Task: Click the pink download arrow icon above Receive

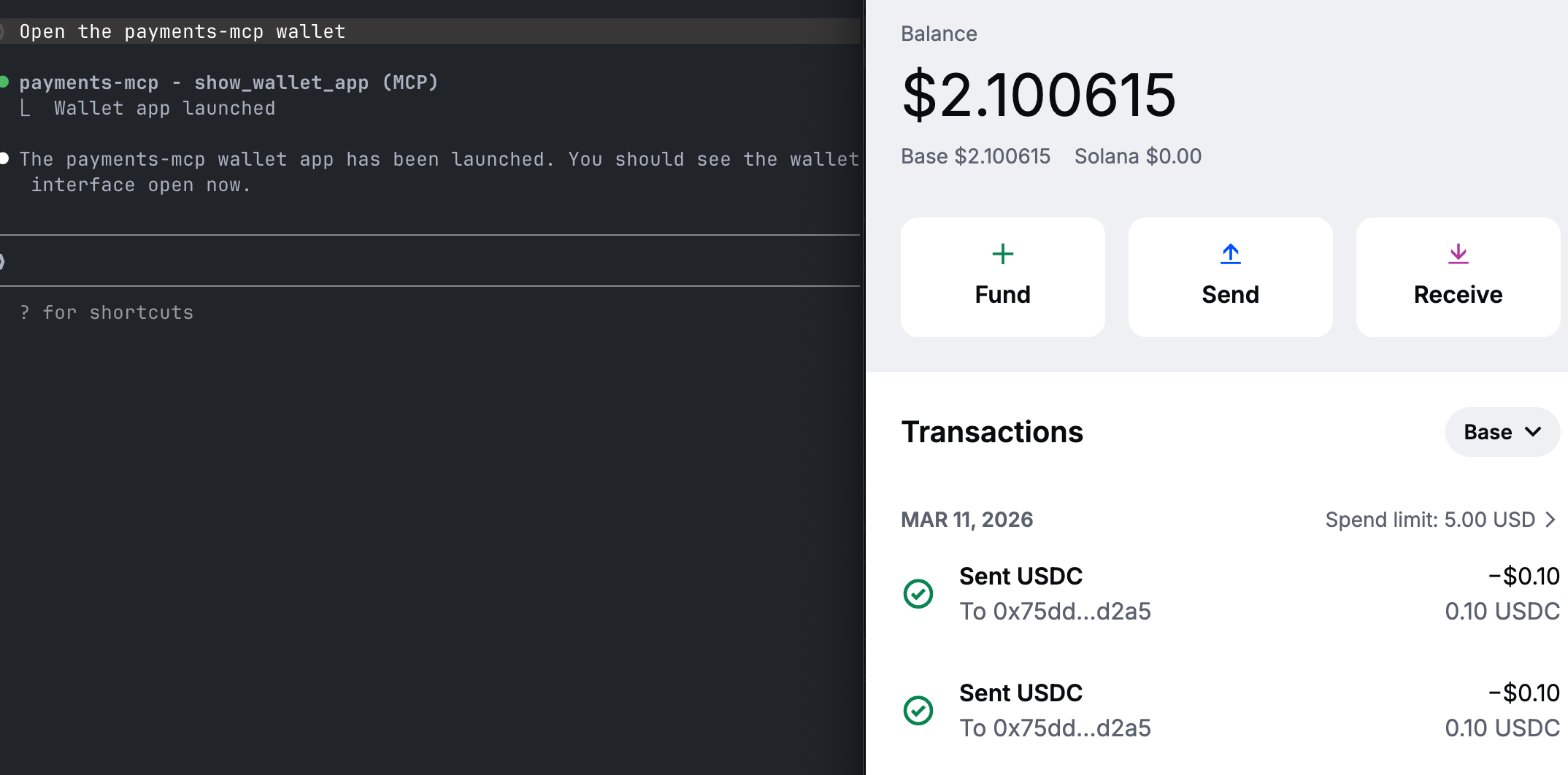Action: 1458,254
